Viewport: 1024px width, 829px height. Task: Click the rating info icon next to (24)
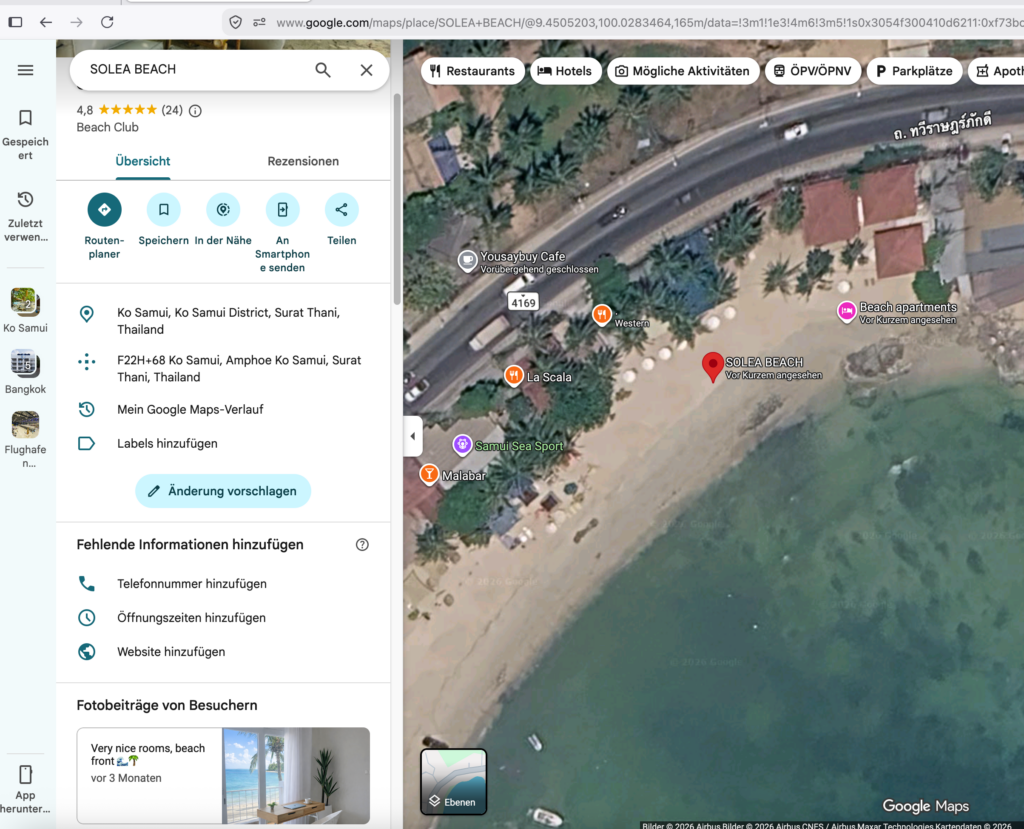(195, 110)
